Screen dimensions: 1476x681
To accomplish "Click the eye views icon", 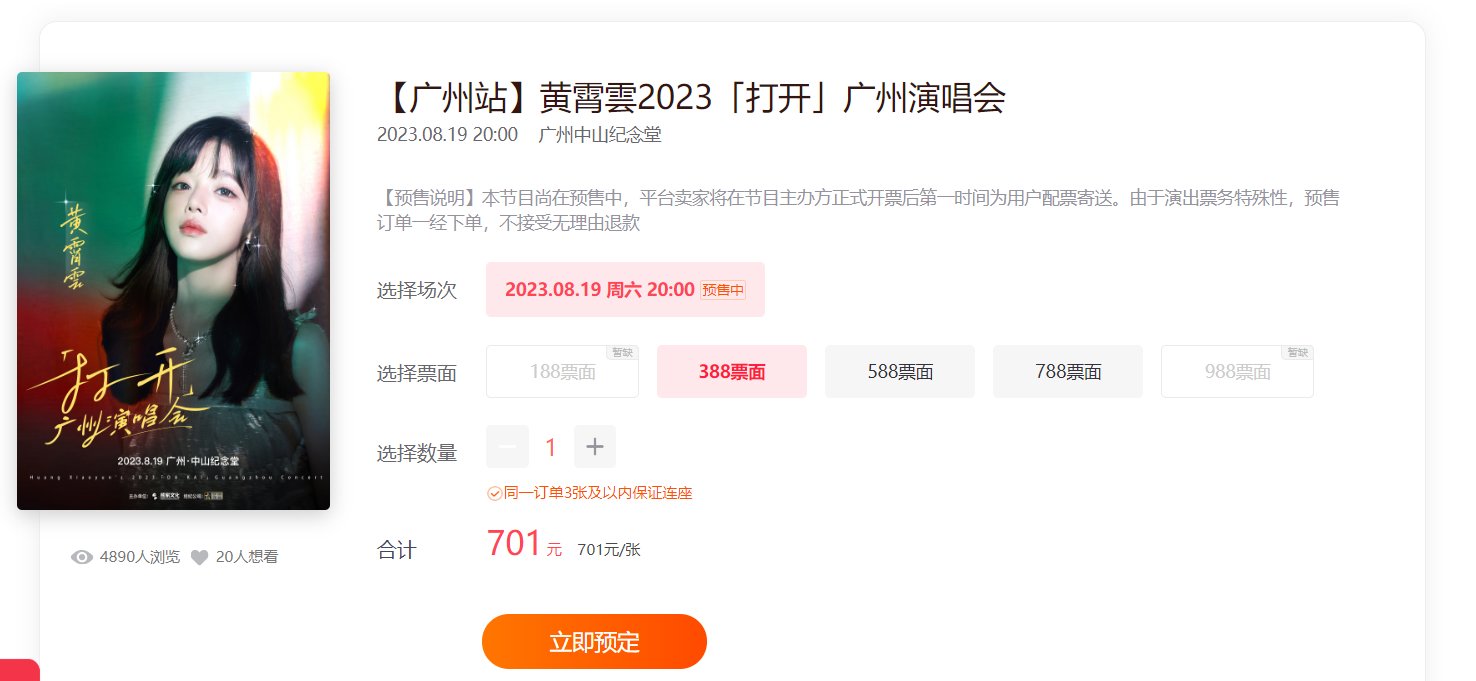I will click(x=82, y=557).
